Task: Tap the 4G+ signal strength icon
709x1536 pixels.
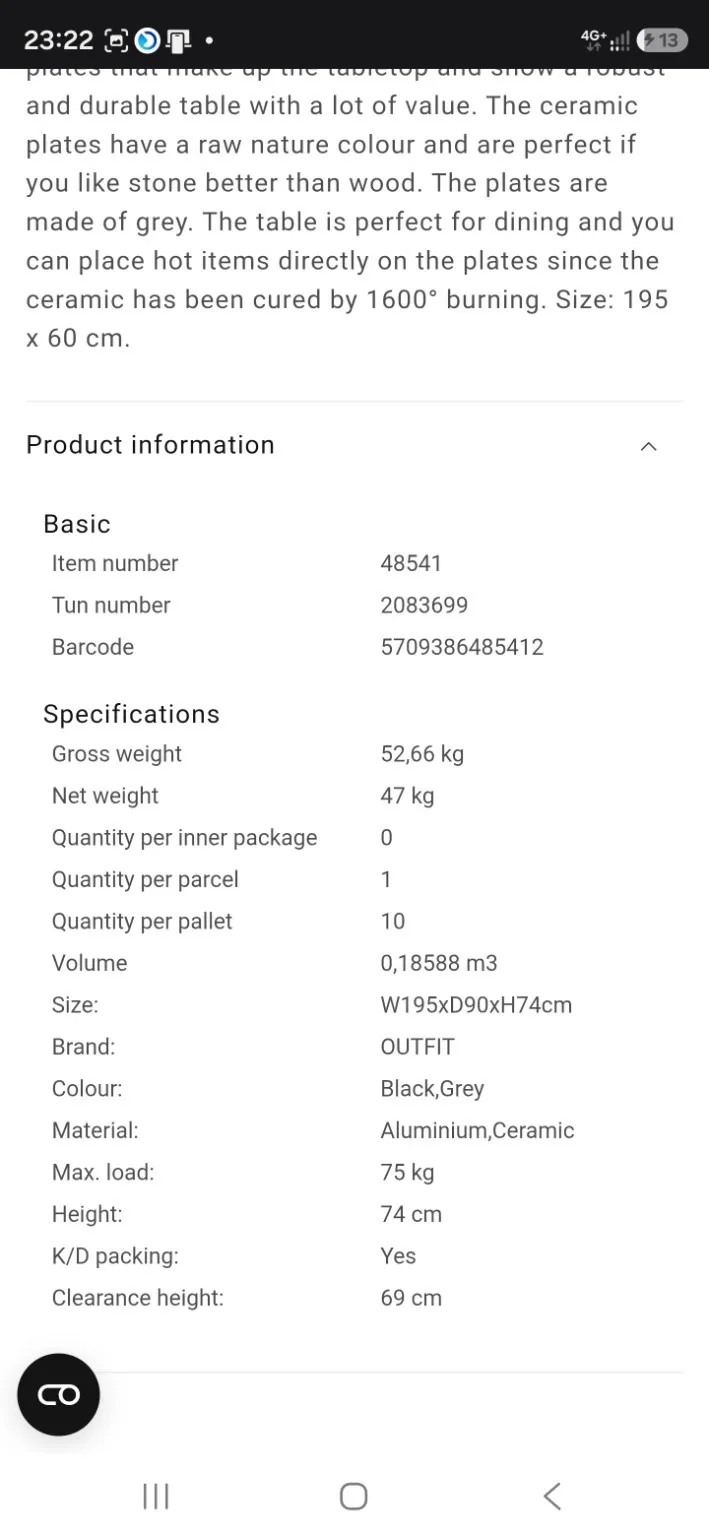Action: [x=605, y=41]
